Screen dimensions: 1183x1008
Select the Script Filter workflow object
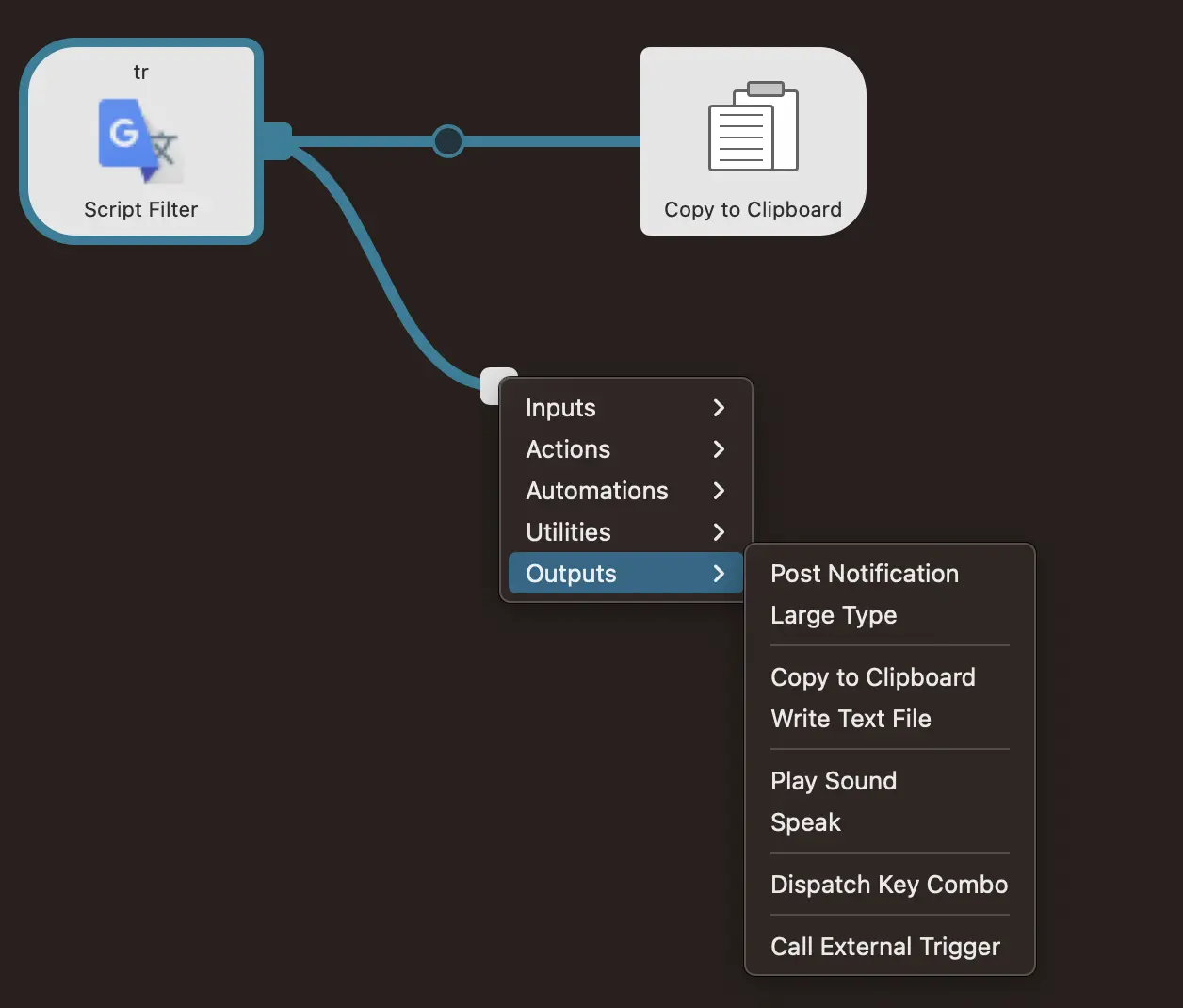141,141
